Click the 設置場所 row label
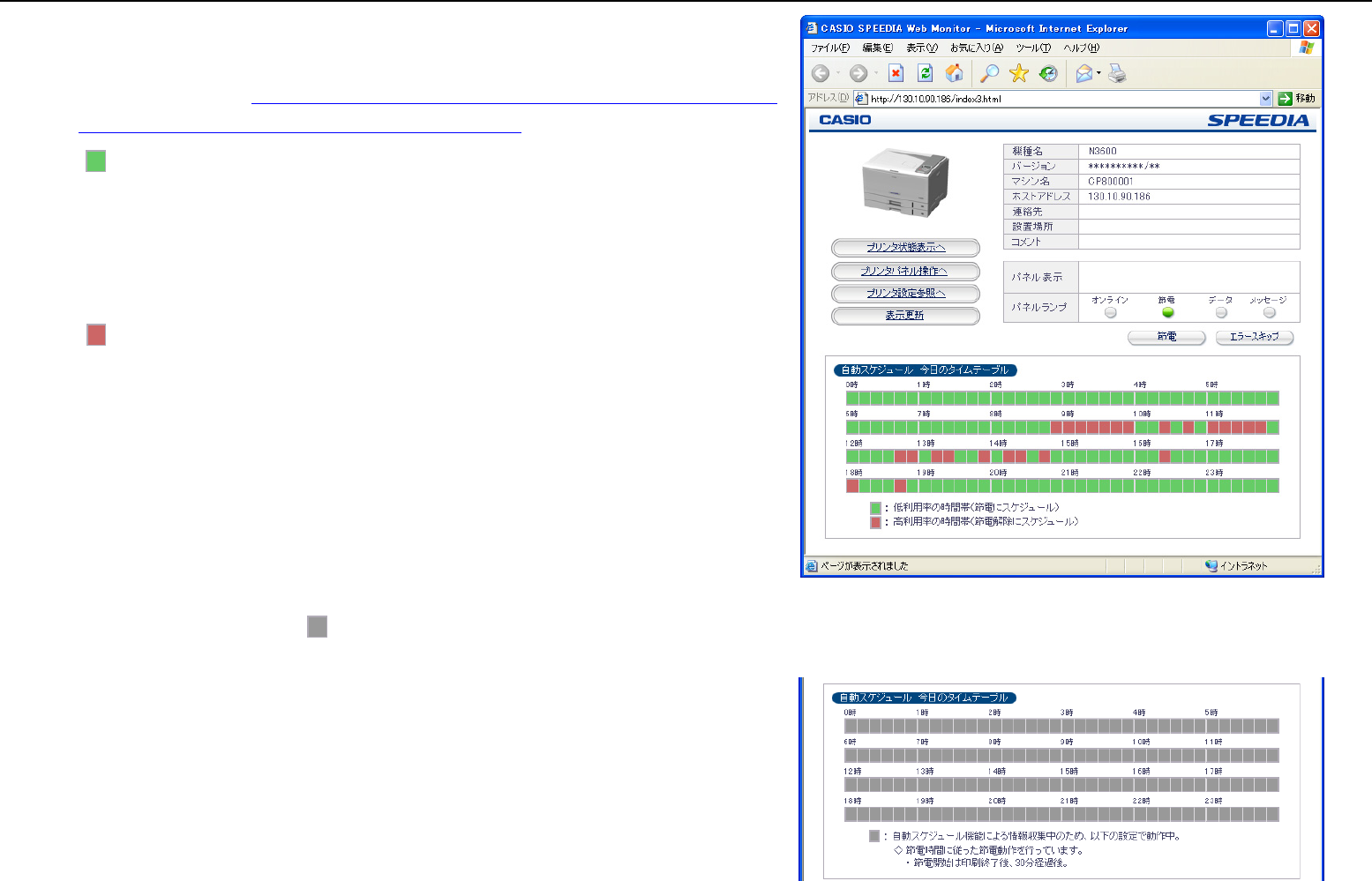This screenshot has height=881, width=1372. pos(1032,227)
